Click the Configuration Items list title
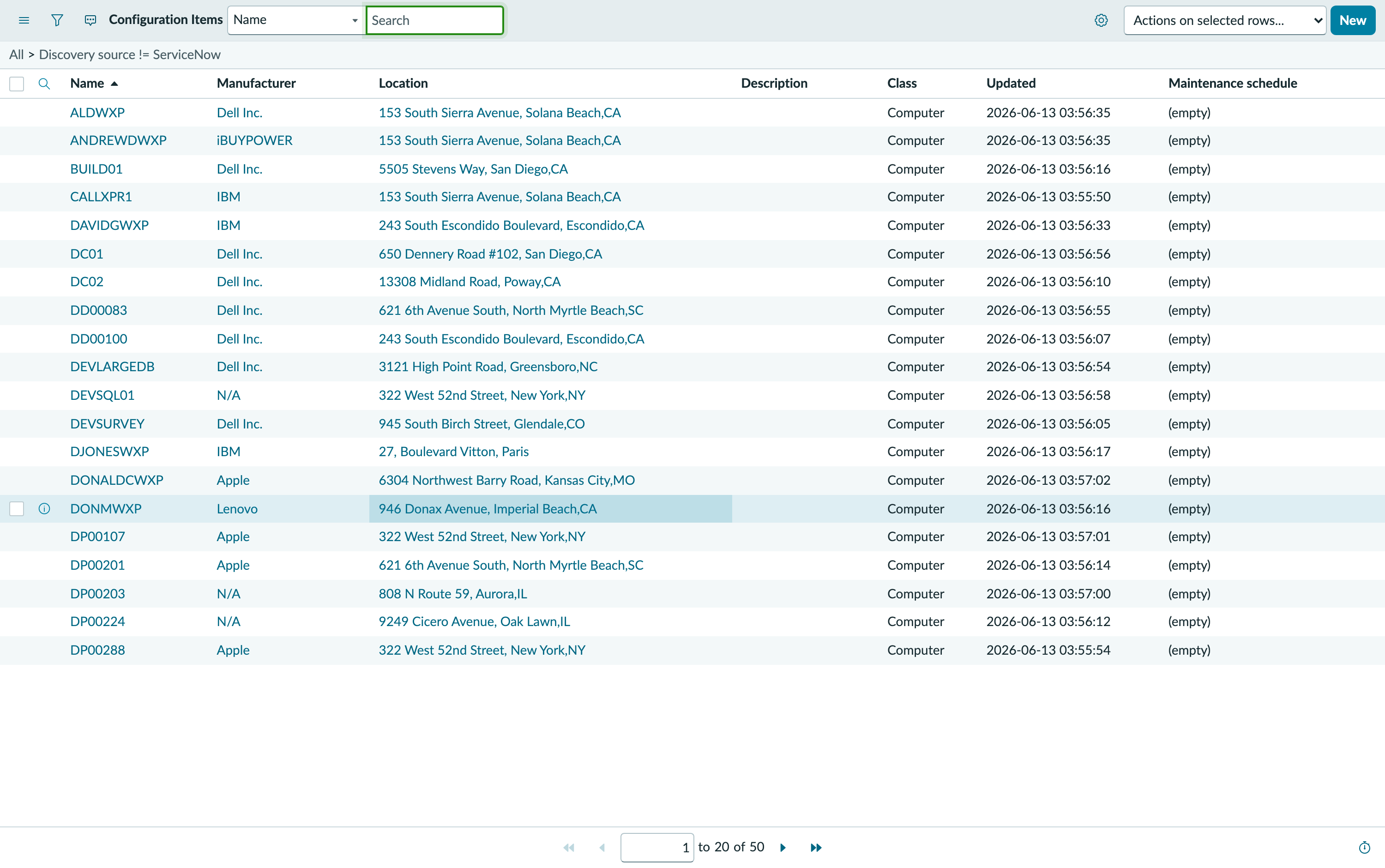 pyautogui.click(x=165, y=19)
